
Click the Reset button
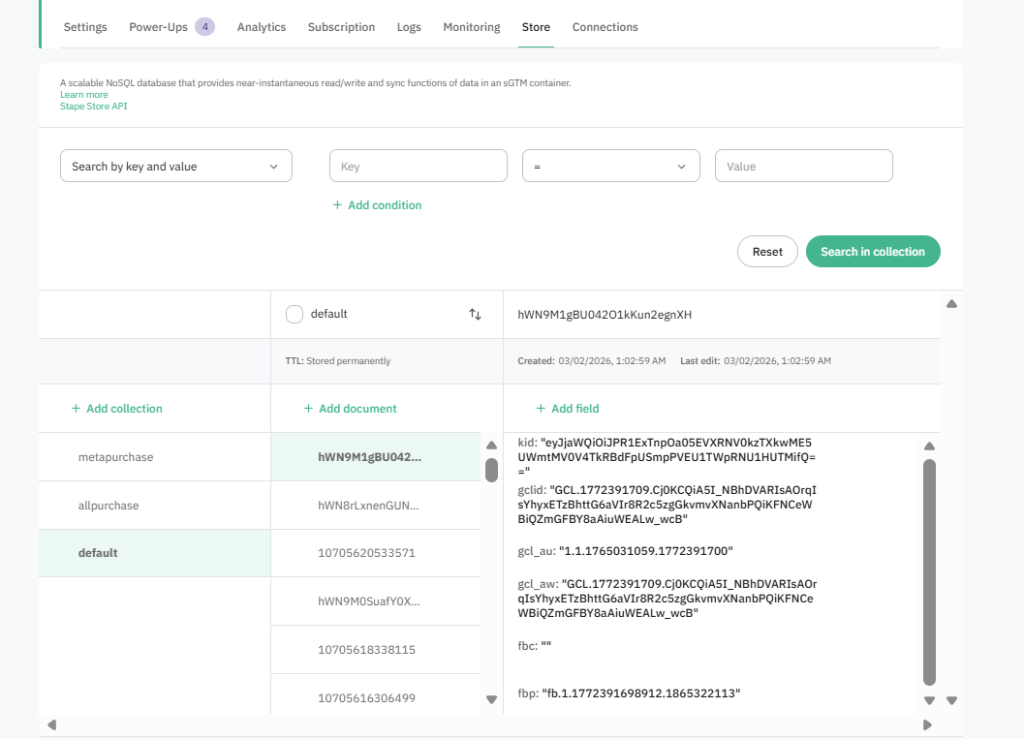pyautogui.click(x=767, y=252)
